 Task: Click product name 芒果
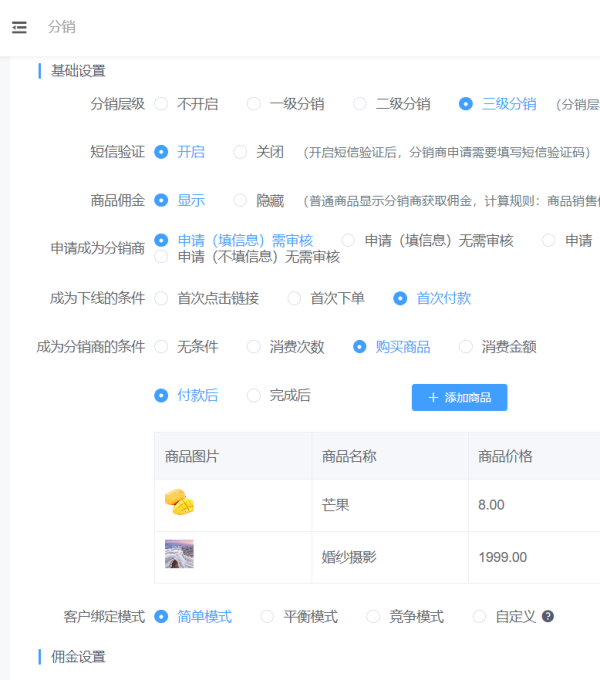(x=336, y=505)
